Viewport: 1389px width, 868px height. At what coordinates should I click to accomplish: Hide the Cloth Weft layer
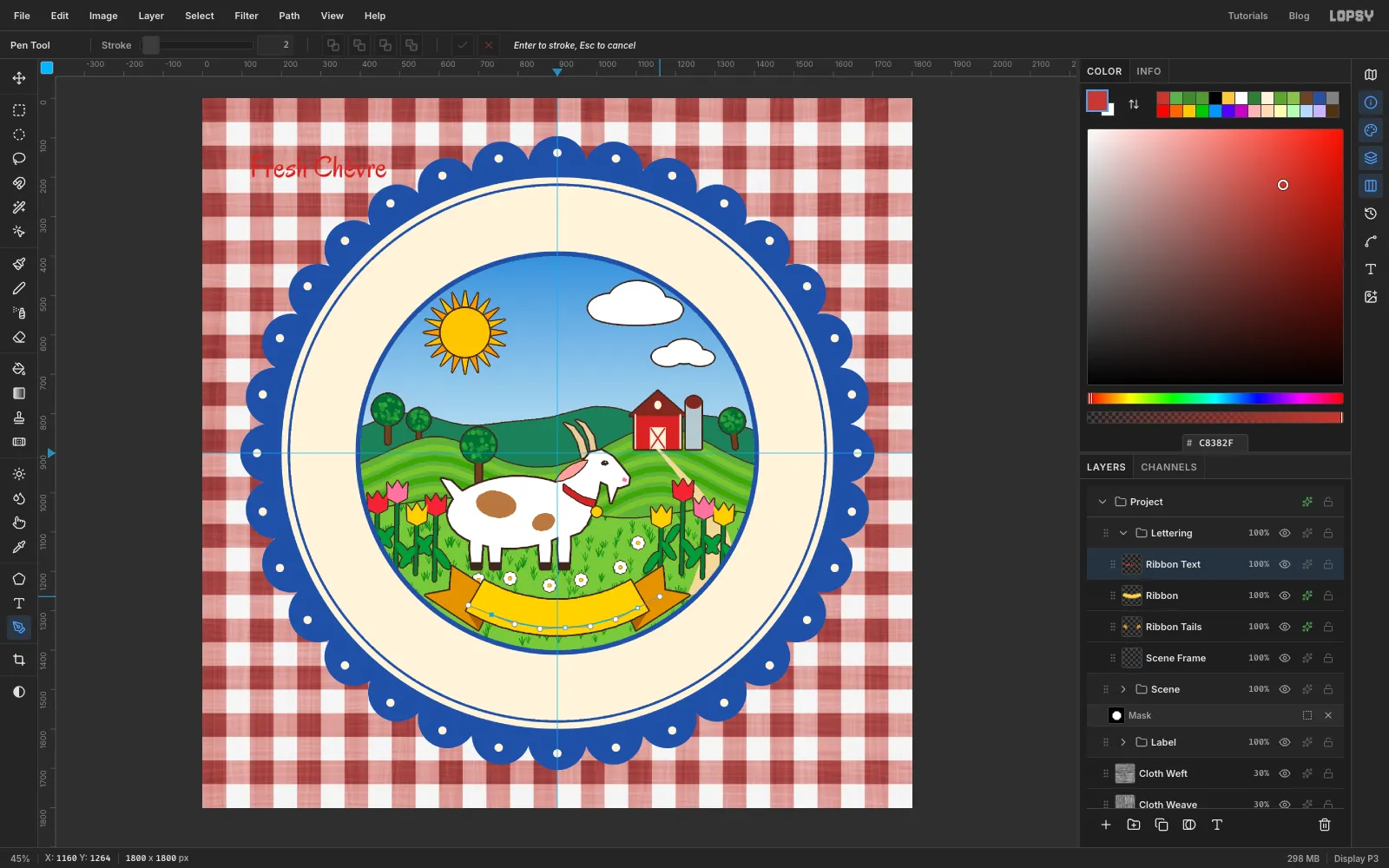[1285, 773]
